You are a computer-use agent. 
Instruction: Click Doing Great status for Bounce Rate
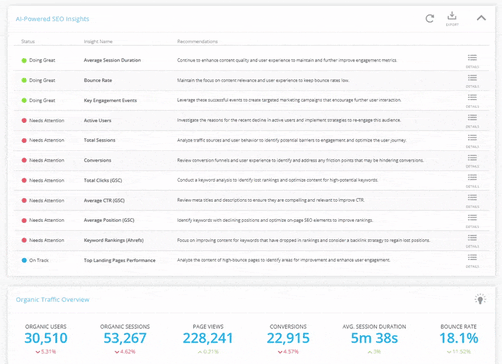(x=42, y=80)
